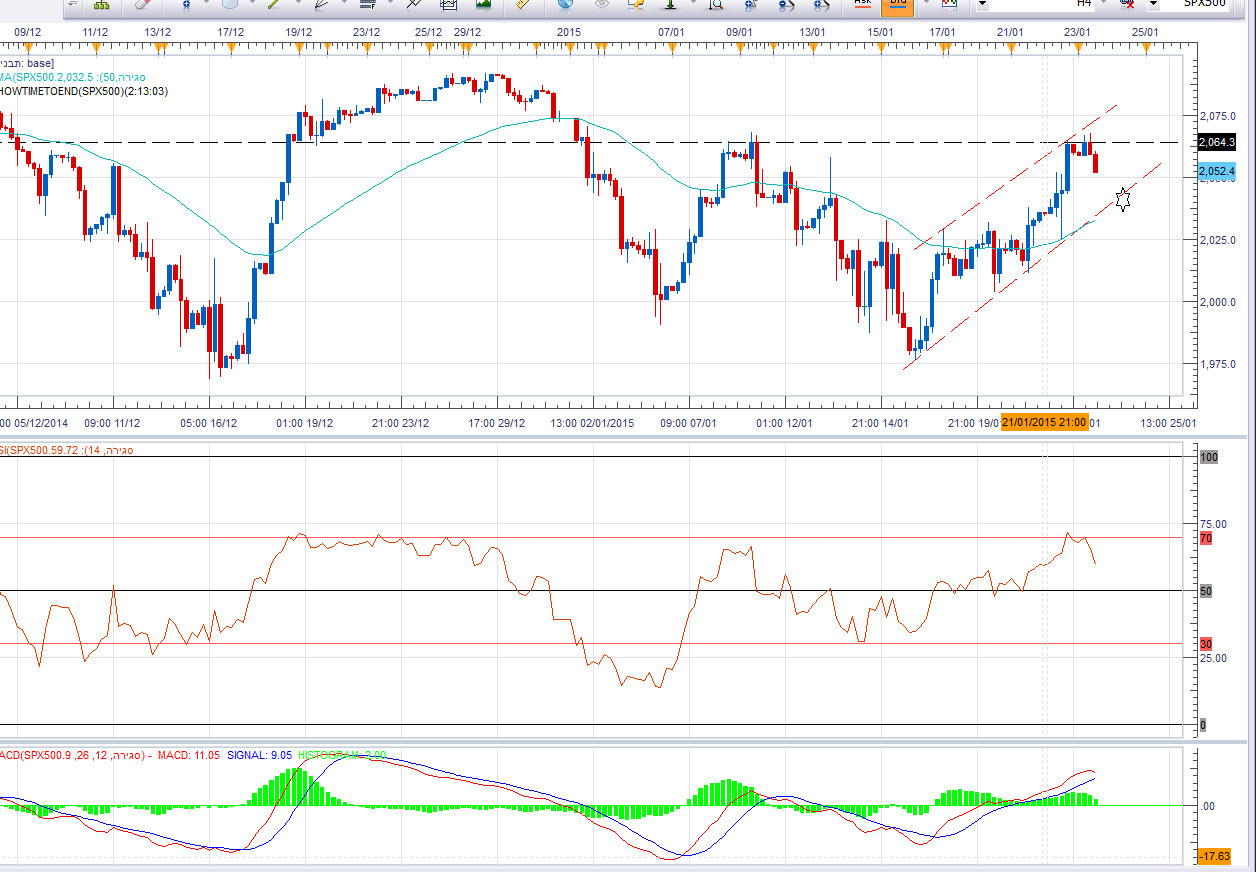This screenshot has height=872, width=1256.
Task: Click the green hierarchy tree icon
Action: [101, 5]
